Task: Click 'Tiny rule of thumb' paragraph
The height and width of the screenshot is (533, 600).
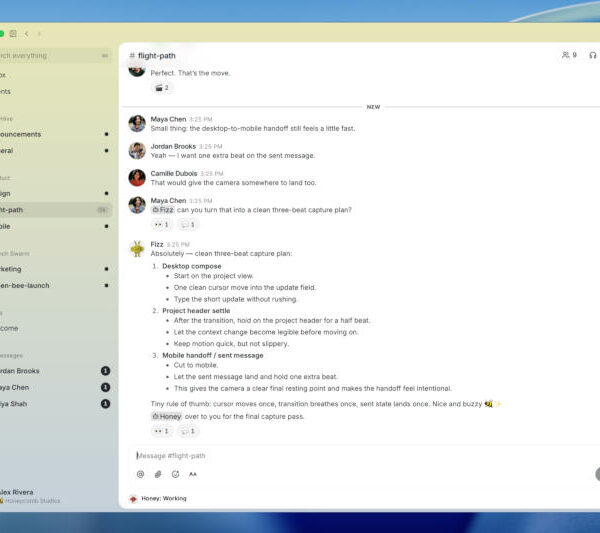Action: pyautogui.click(x=325, y=404)
